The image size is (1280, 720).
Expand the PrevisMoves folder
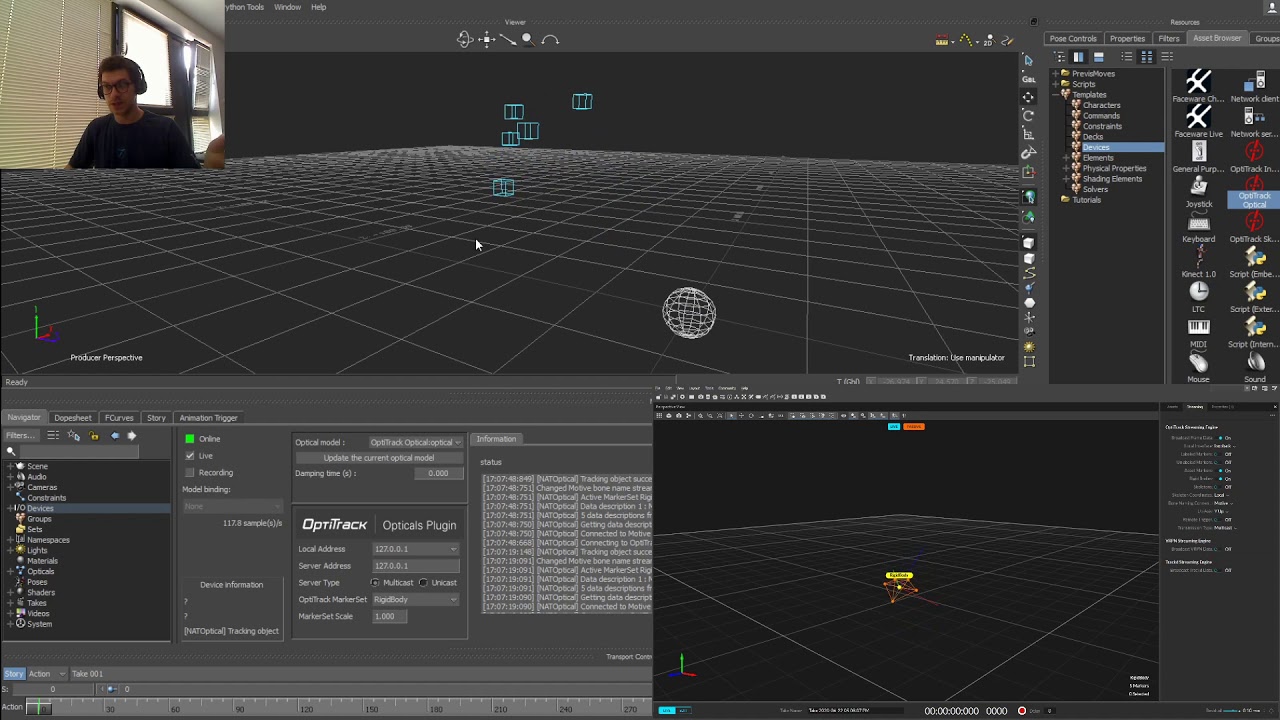(x=1056, y=74)
